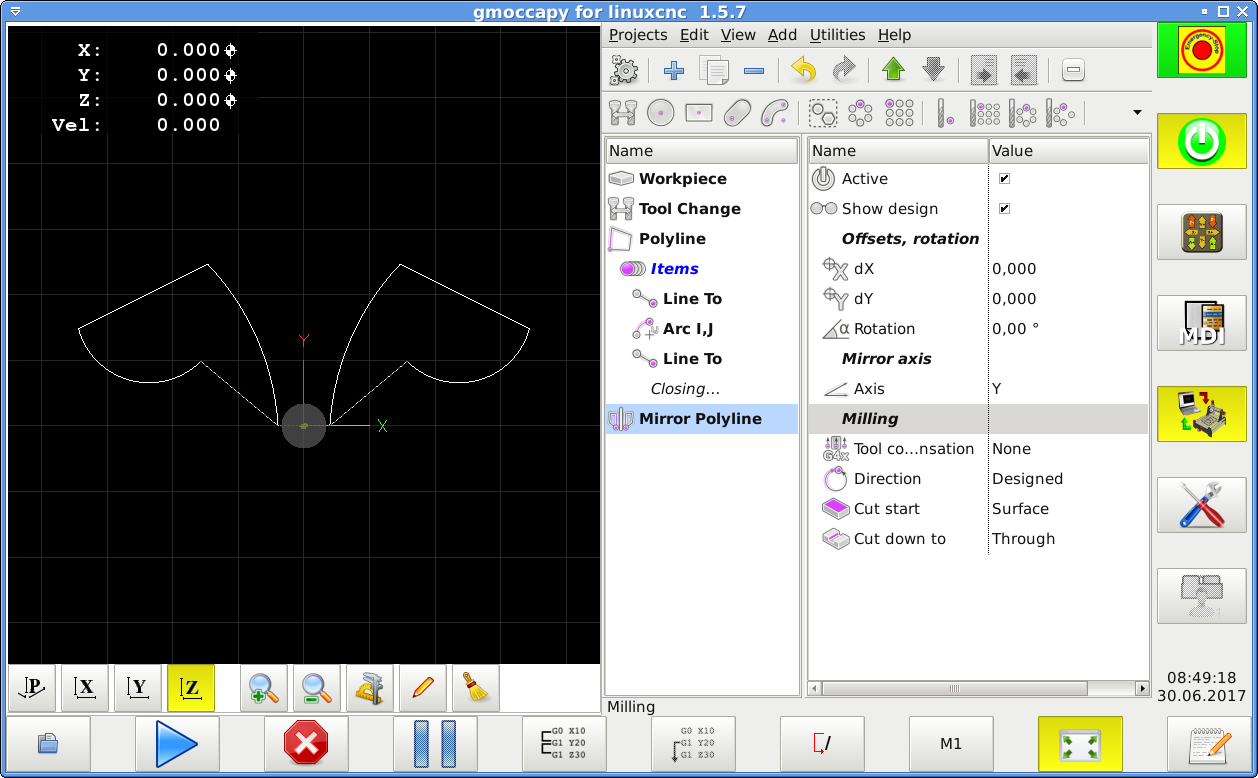Add a rectangle pocket feature
This screenshot has height=778, width=1258.
(698, 113)
